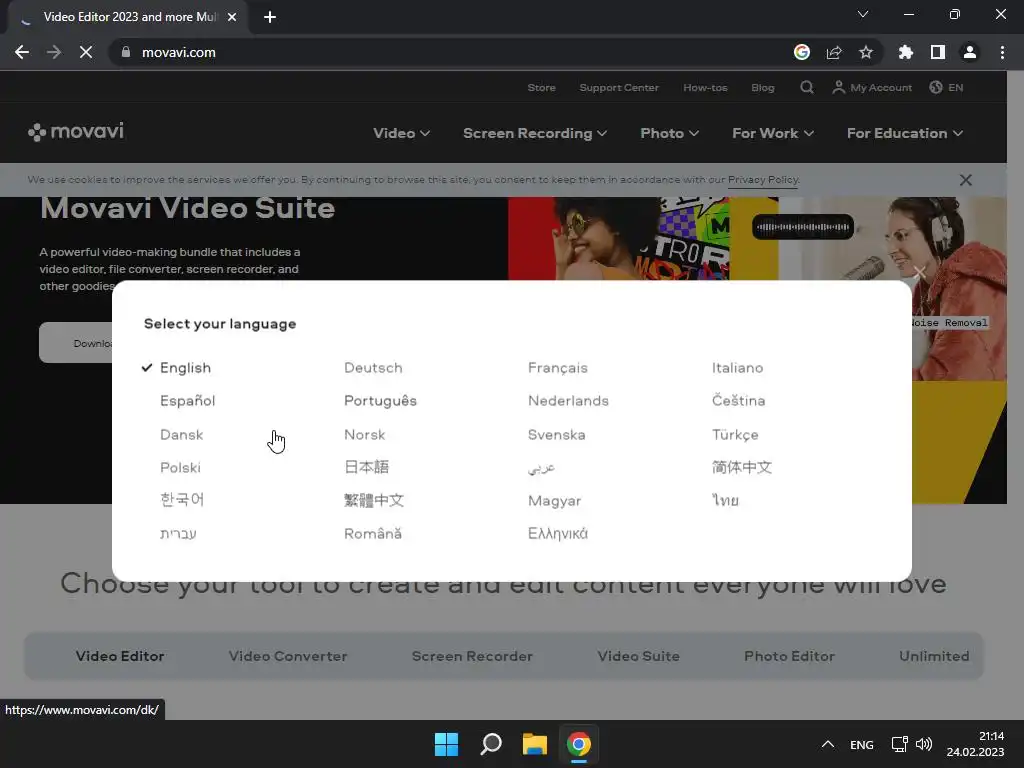This screenshot has width=1024, height=768.
Task: Click the Movavi logo
Action: pyautogui.click(x=76, y=131)
